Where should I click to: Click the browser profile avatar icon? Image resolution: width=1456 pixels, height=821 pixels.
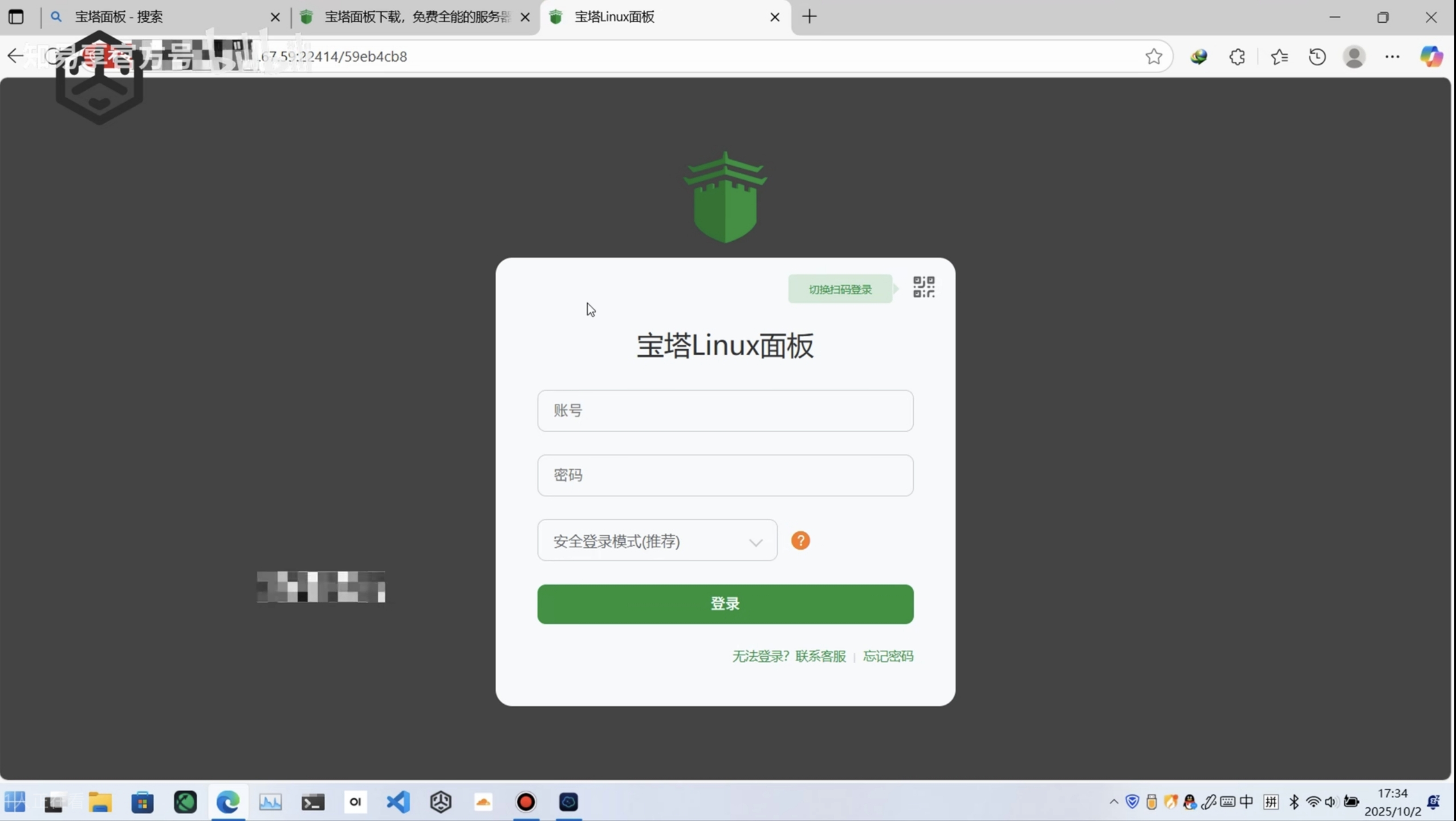pyautogui.click(x=1354, y=56)
